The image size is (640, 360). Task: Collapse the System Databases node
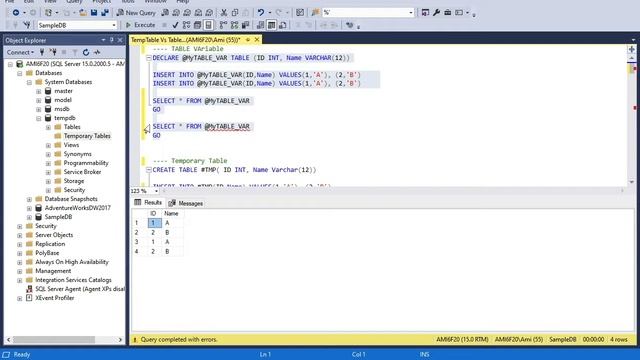(x=29, y=82)
